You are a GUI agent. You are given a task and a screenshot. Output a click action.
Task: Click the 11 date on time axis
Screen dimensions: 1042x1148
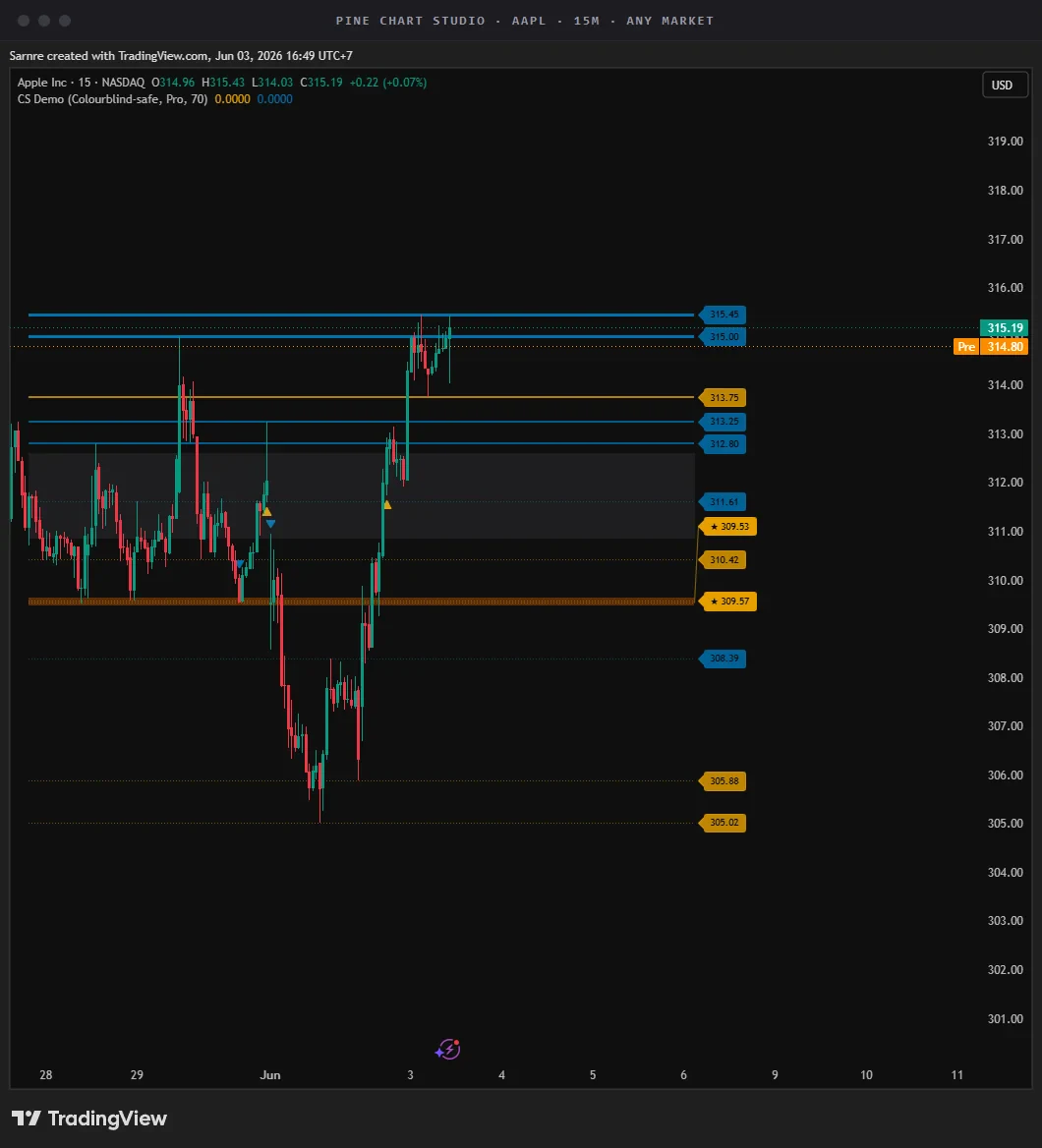(x=957, y=1075)
